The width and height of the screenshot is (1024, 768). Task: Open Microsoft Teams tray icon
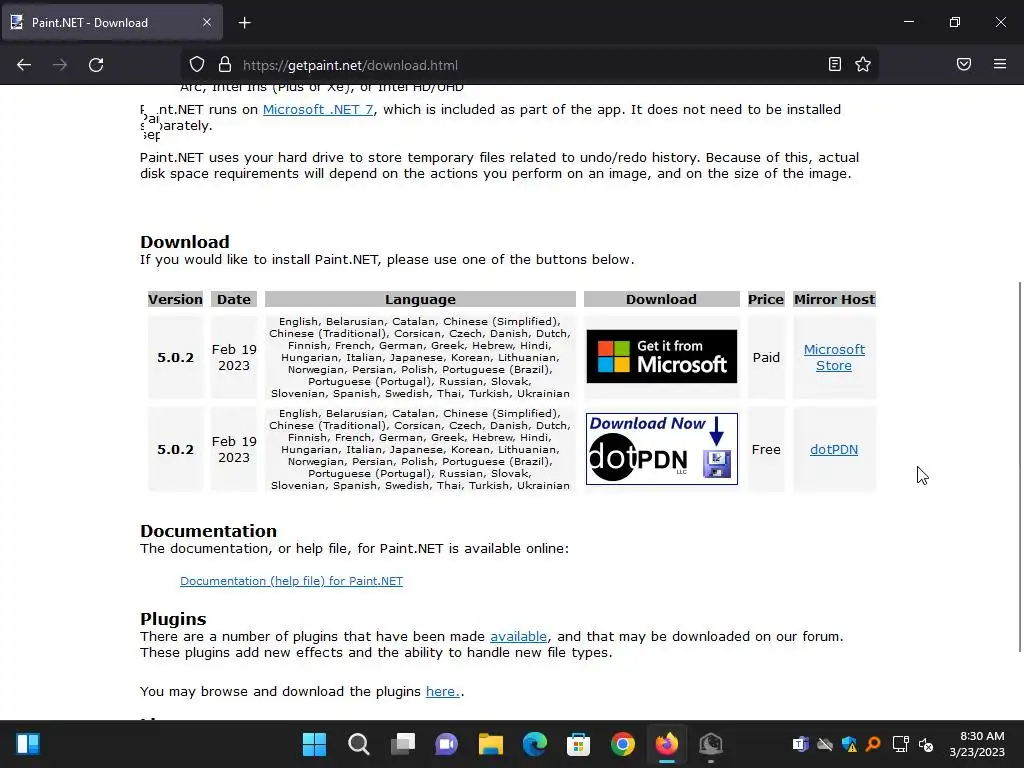(x=801, y=744)
